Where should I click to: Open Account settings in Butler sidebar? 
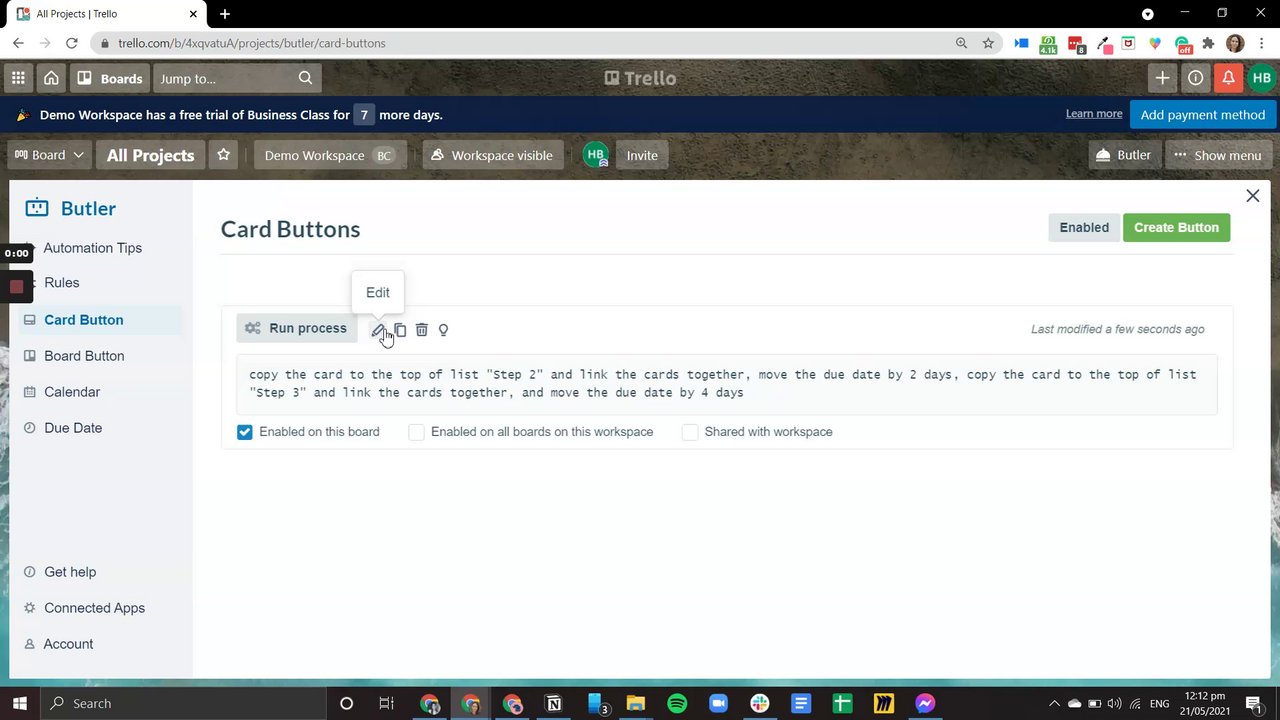click(68, 644)
